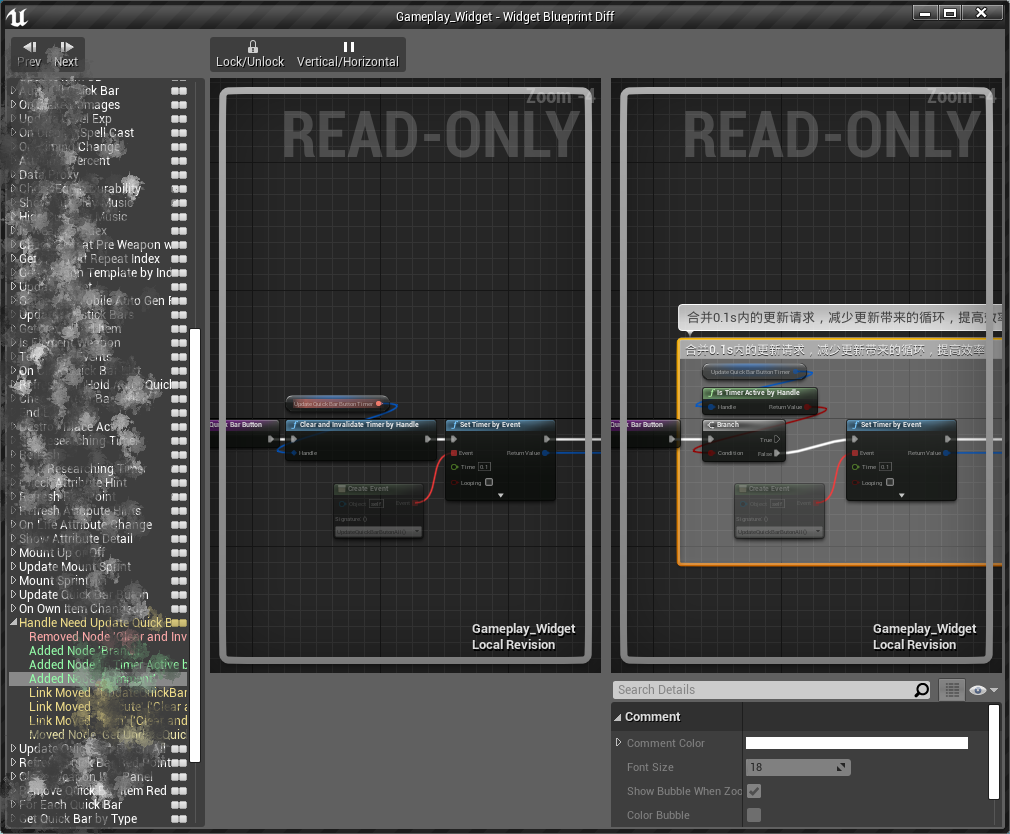Expand the Comment Color property
The image size is (1010, 834).
[618, 743]
